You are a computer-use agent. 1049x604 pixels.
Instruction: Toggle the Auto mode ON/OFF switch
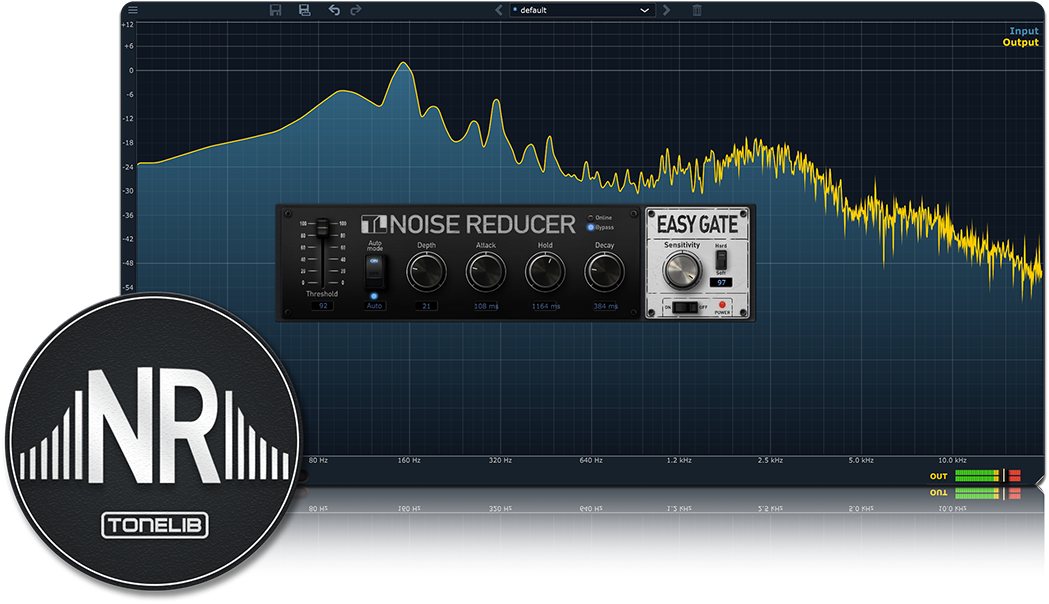(x=375, y=267)
